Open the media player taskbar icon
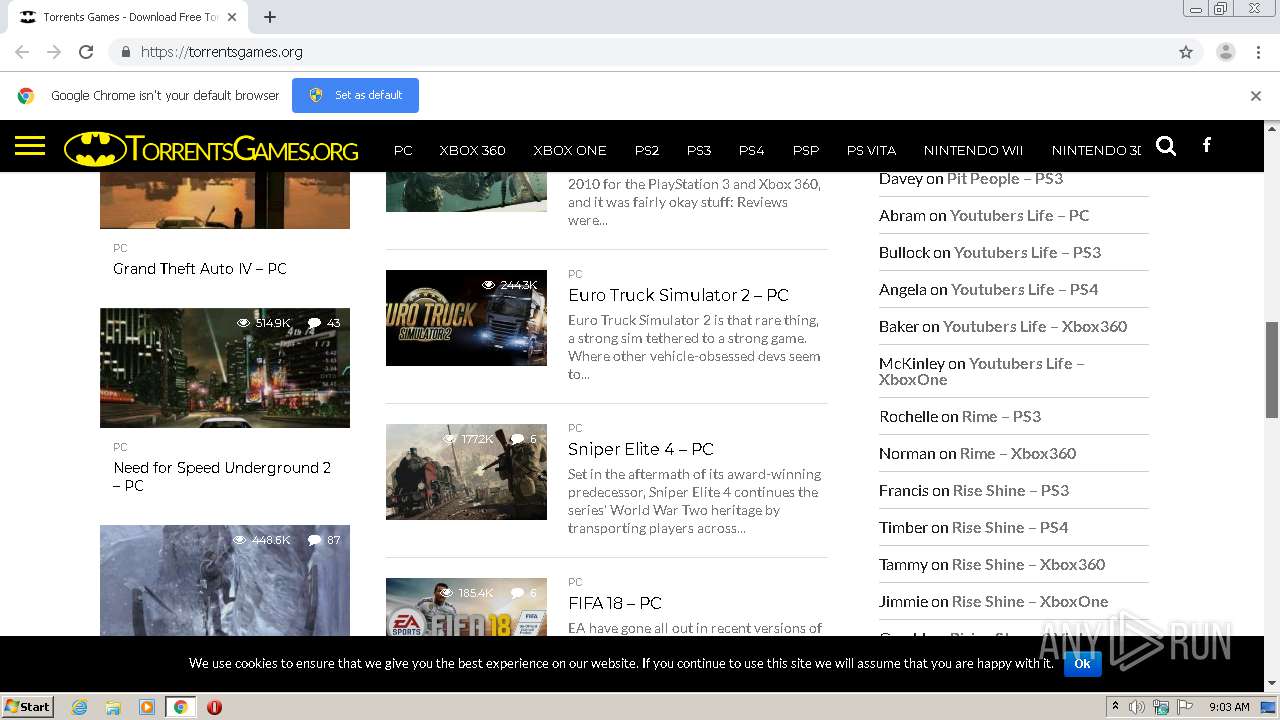 [147, 707]
